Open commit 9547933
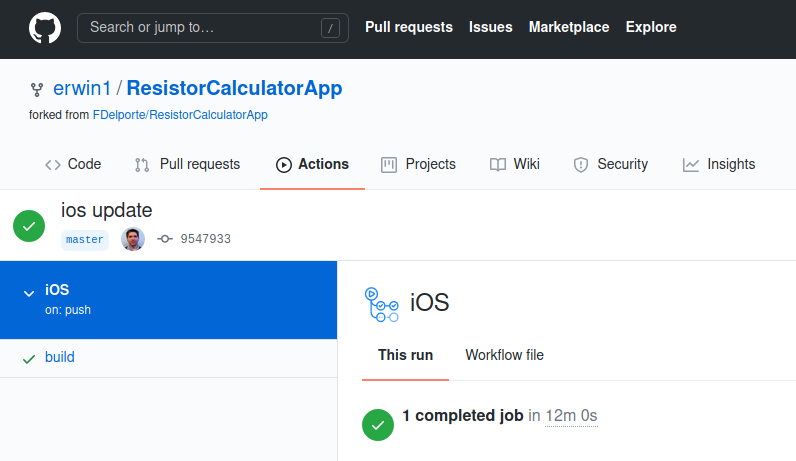The width and height of the screenshot is (796, 461). click(206, 239)
